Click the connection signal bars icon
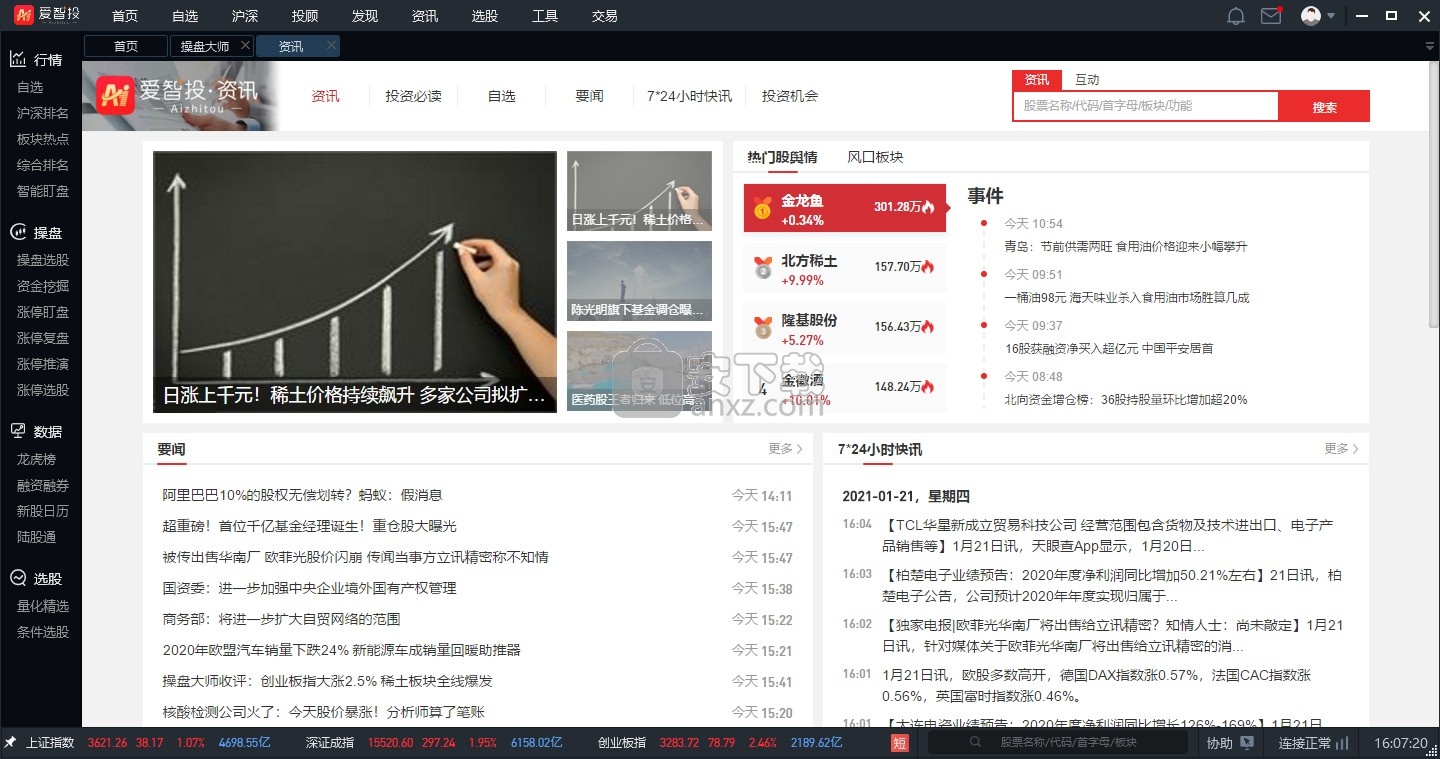The width and height of the screenshot is (1440, 759). 1342,743
